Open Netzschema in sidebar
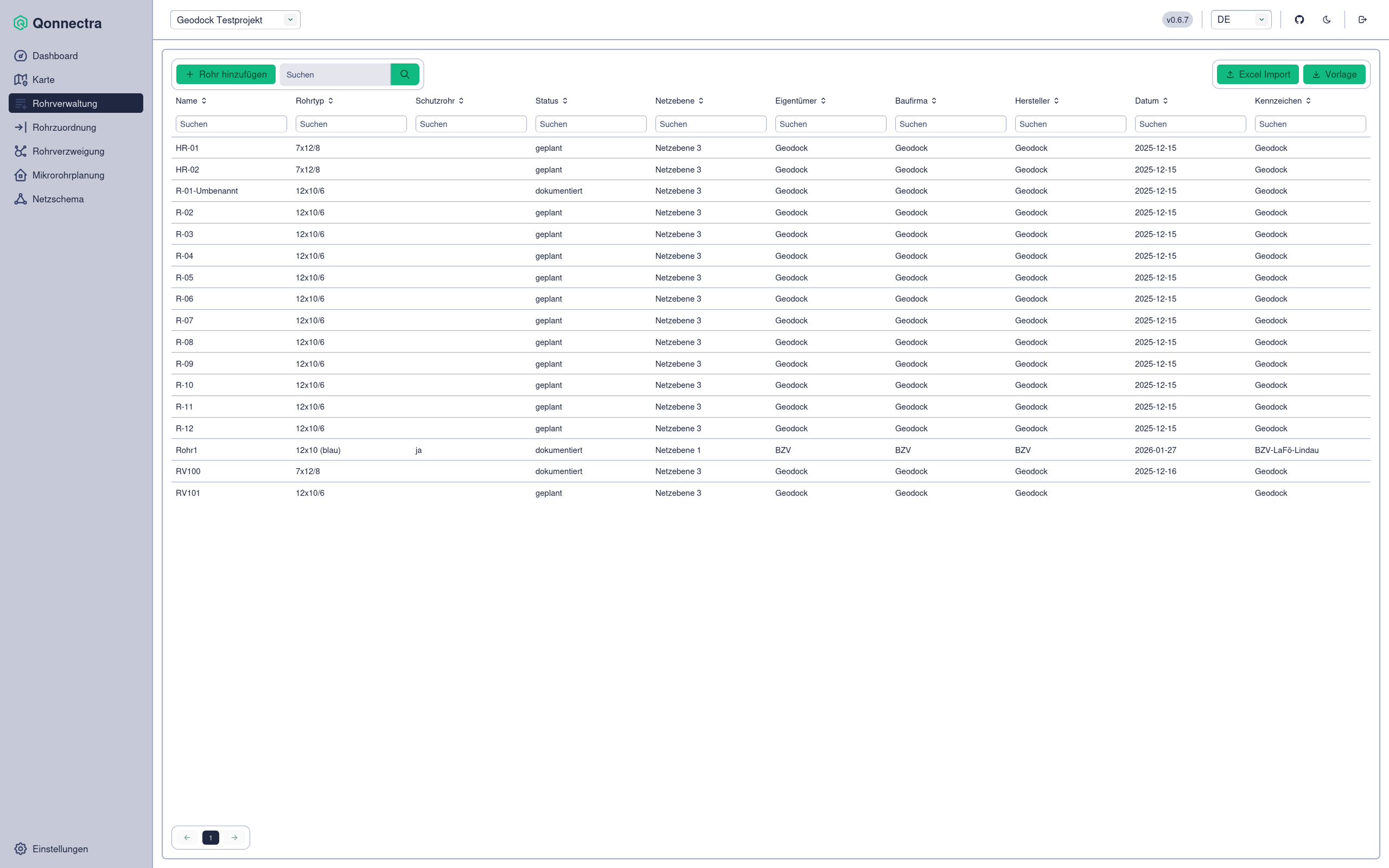This screenshot has width=1389, height=868. [58, 199]
